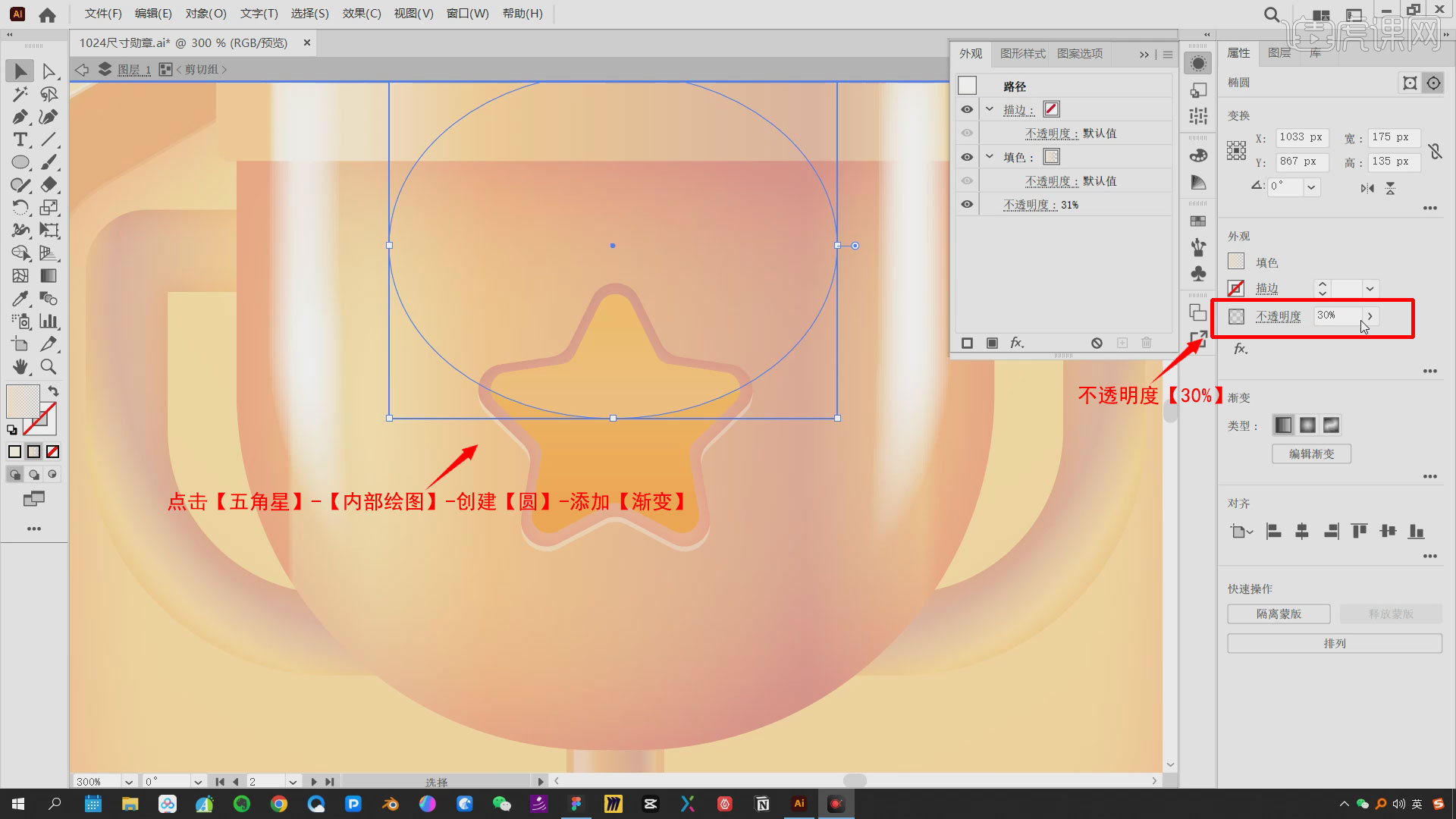Select the Scale tool
1456x819 pixels.
(49, 208)
